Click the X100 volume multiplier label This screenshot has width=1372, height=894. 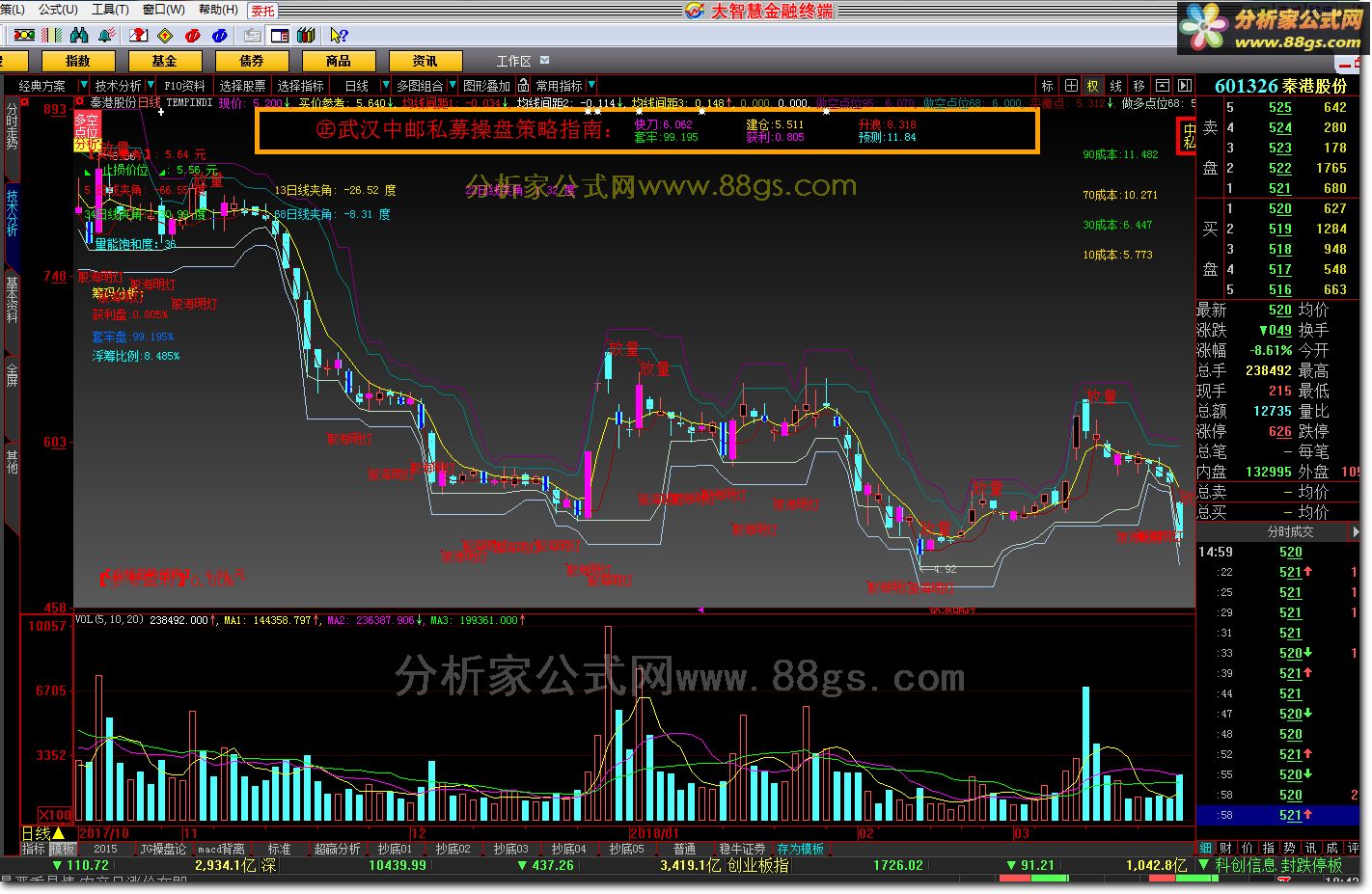pos(55,814)
